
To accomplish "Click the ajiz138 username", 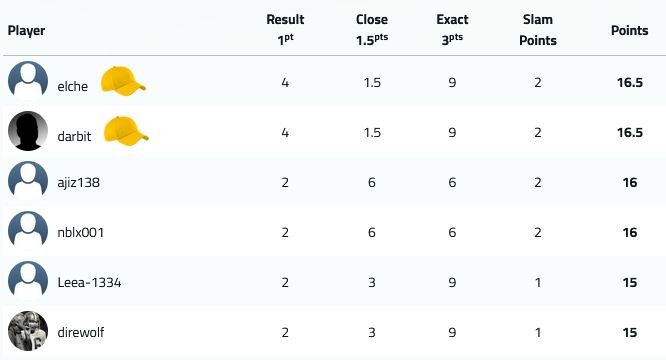I will click(x=79, y=183).
